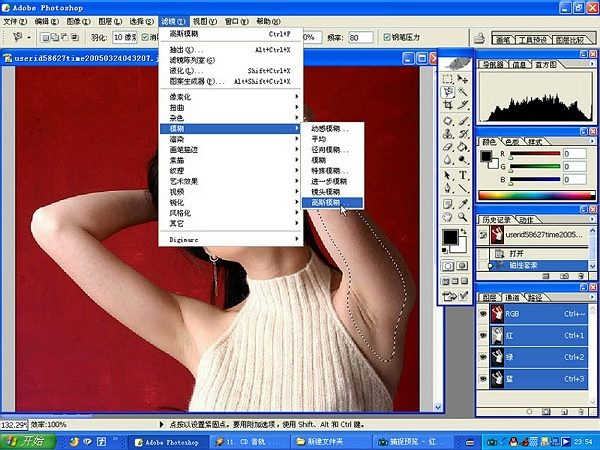Select the Eyedropper tool
The height and width of the screenshot is (450, 600).
(x=463, y=204)
